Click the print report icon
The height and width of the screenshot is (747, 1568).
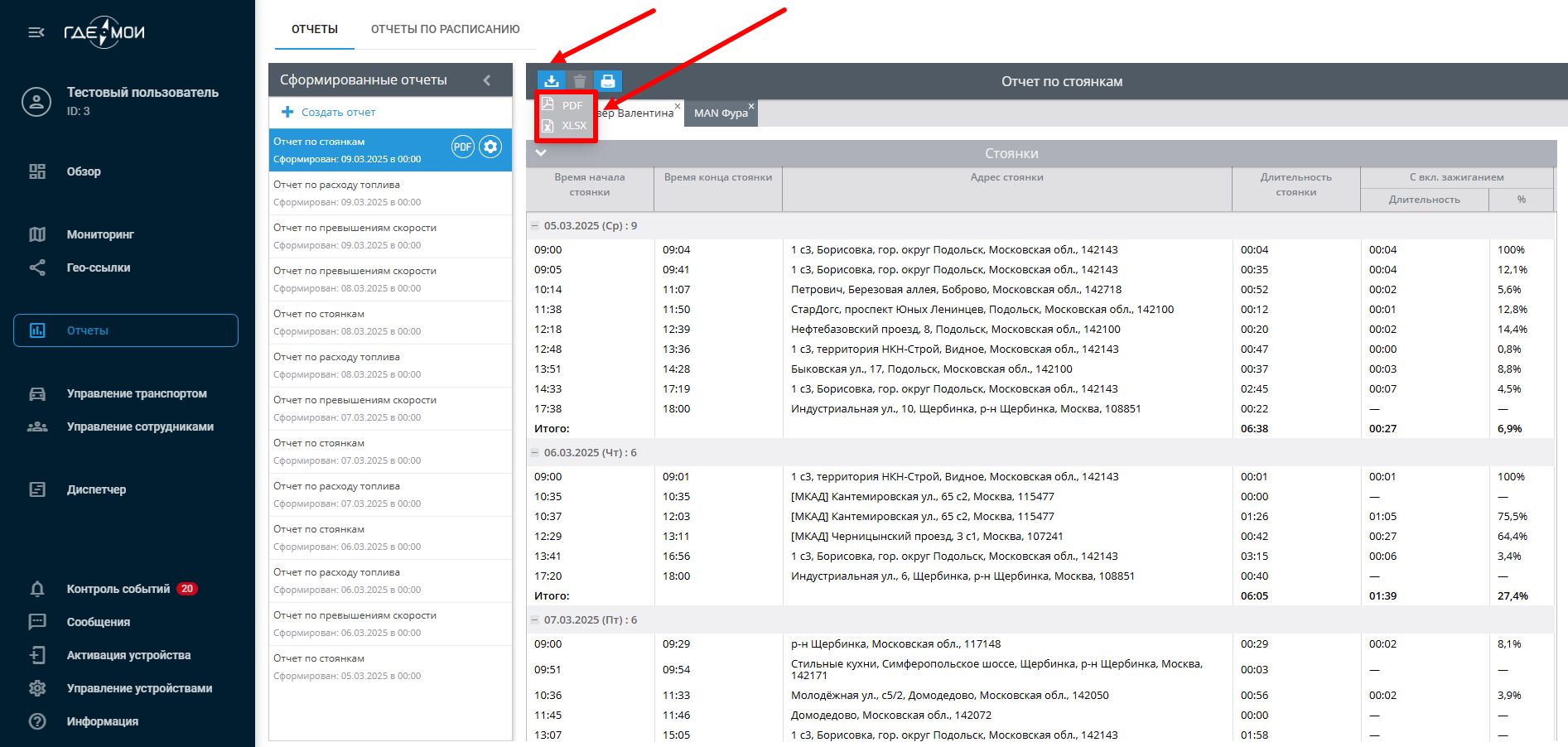click(x=608, y=81)
